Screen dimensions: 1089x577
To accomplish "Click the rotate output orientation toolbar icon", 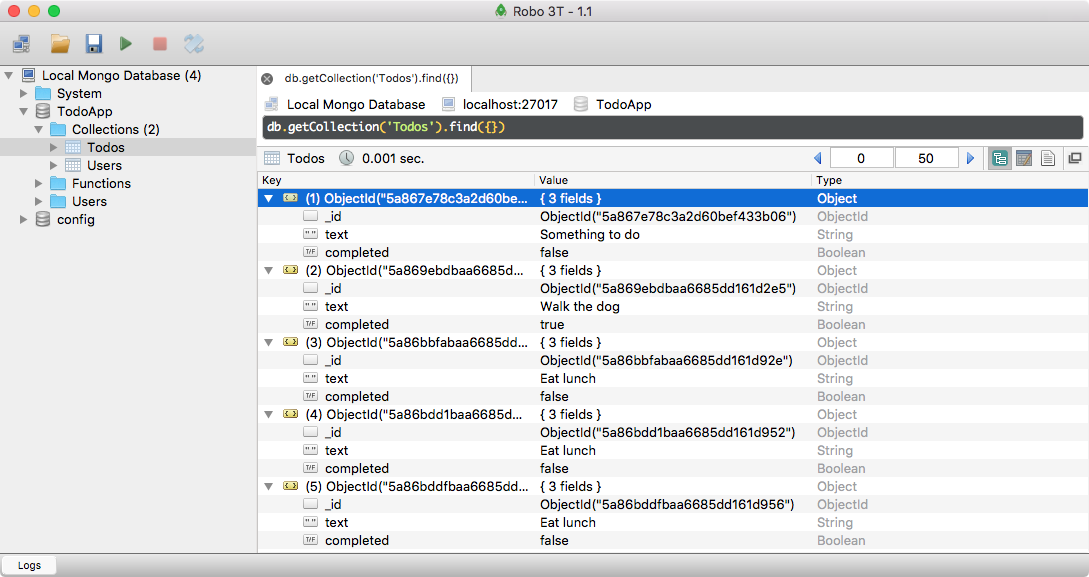I will 194,43.
